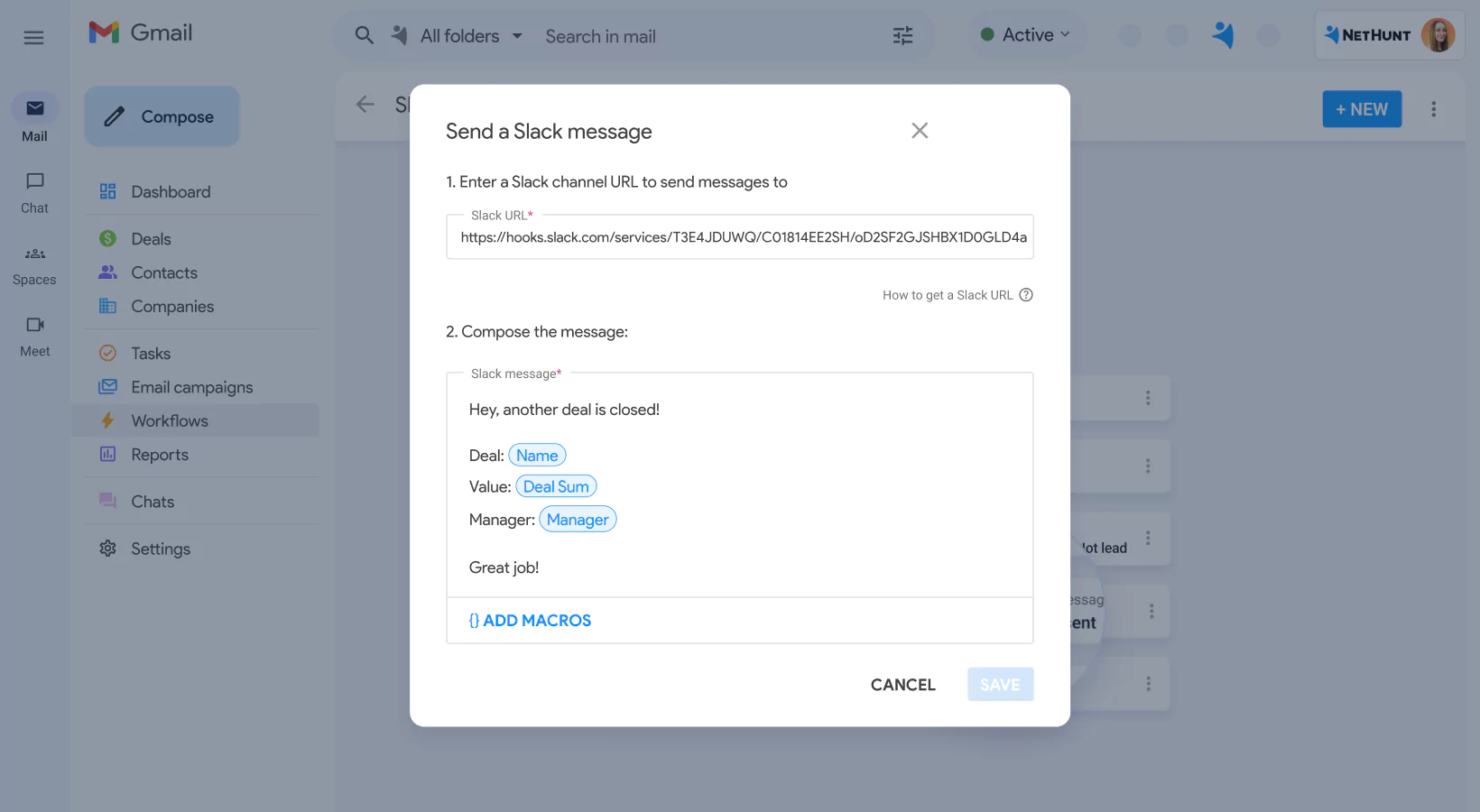Screen dimensions: 1480x812
Task: Open Email campaigns in the sidebar
Action: 191,387
